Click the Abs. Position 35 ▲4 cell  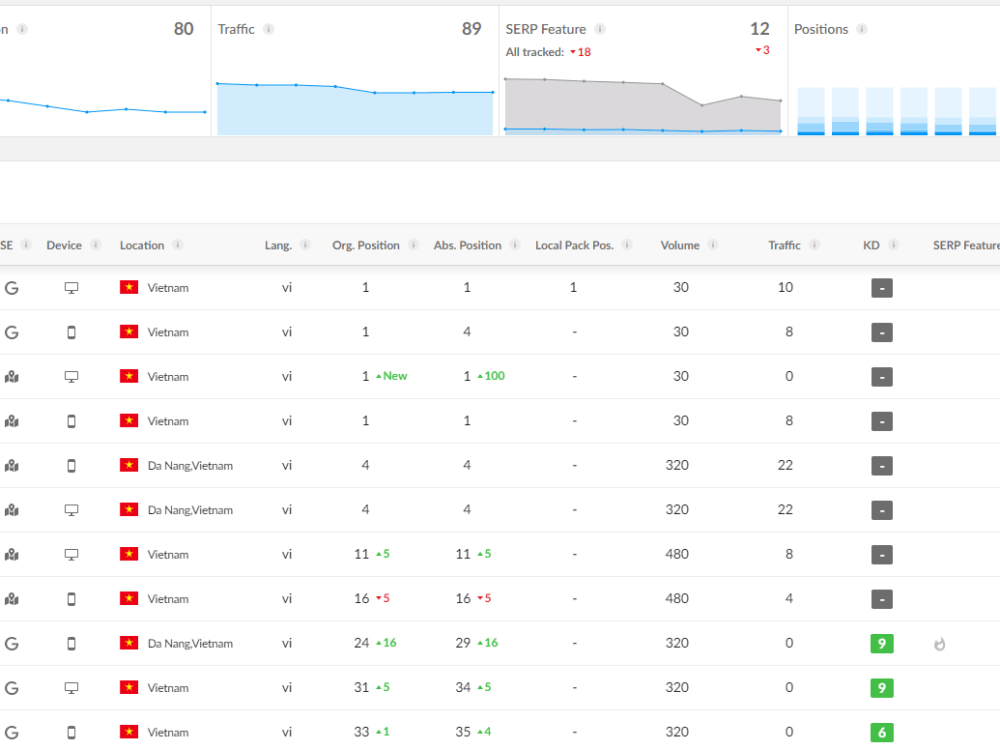pyautogui.click(x=473, y=732)
